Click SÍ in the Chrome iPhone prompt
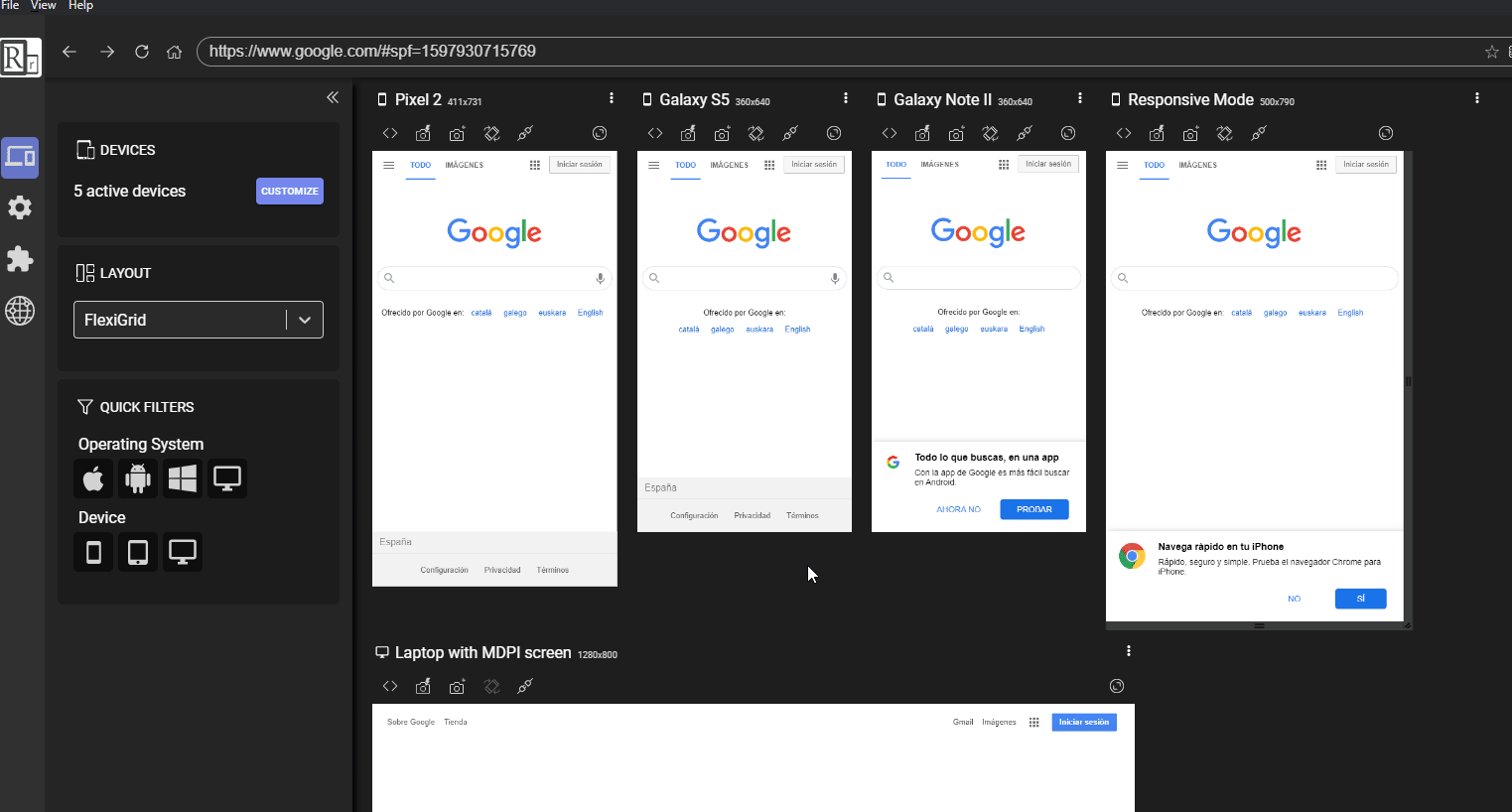The width and height of the screenshot is (1512, 812). click(x=1361, y=599)
